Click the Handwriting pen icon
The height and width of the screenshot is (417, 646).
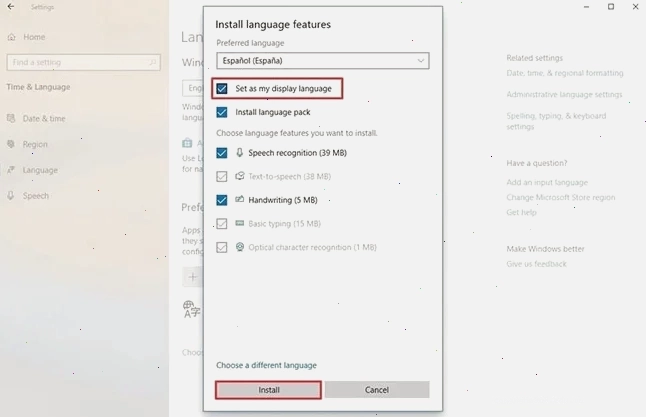pos(239,199)
